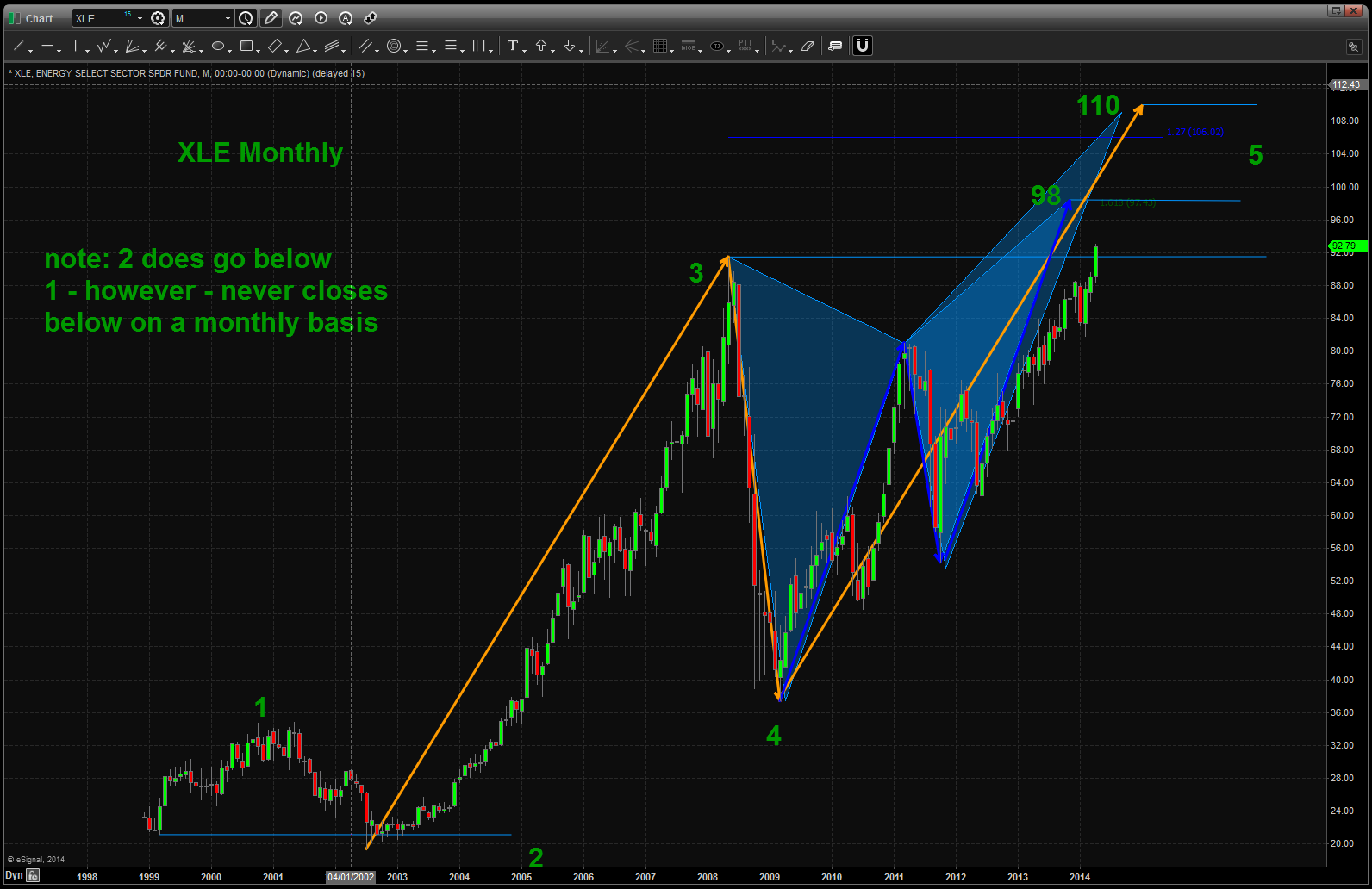Select the rectangle drawing tool

point(246,46)
